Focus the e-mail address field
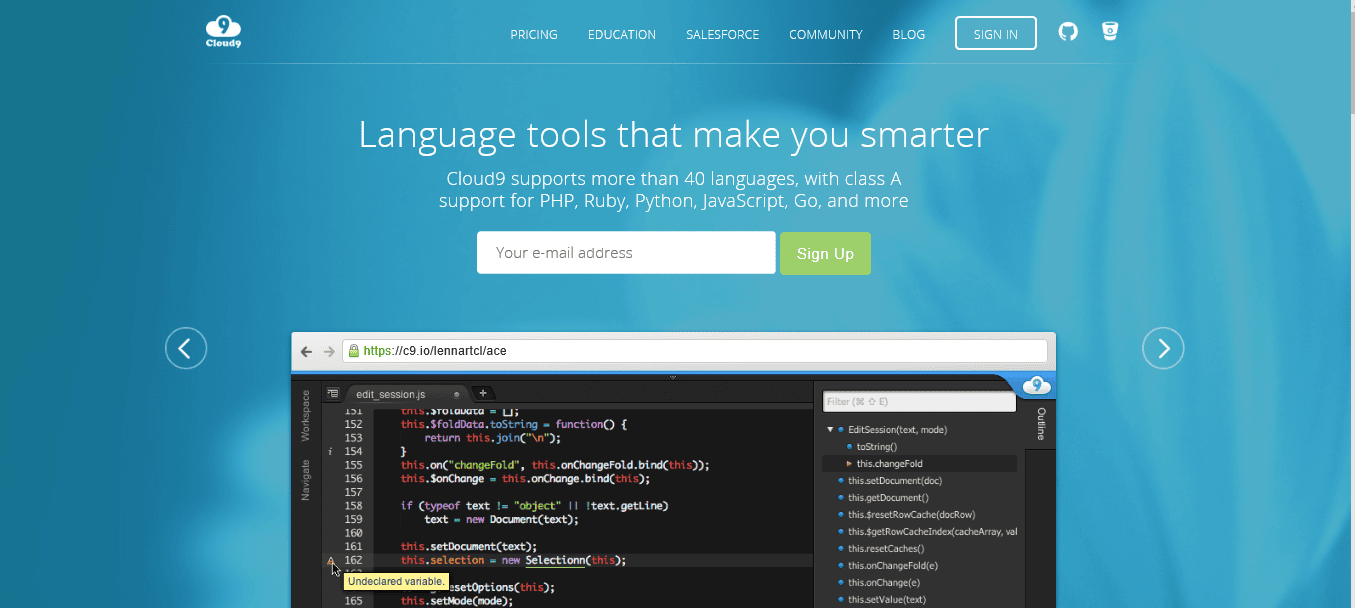This screenshot has width=1355, height=608. (x=626, y=253)
